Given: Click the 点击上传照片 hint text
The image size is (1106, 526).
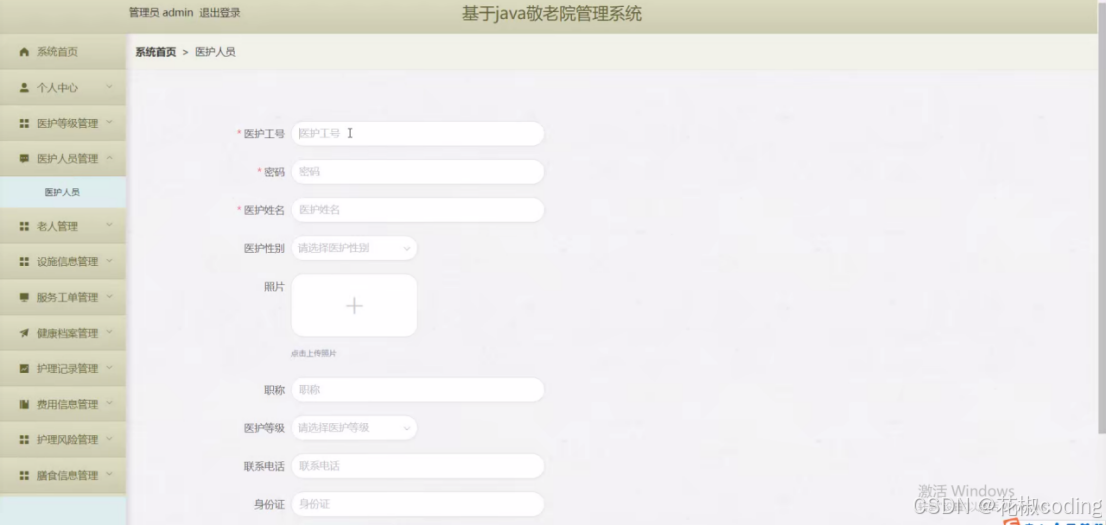Looking at the screenshot, I should click(314, 353).
